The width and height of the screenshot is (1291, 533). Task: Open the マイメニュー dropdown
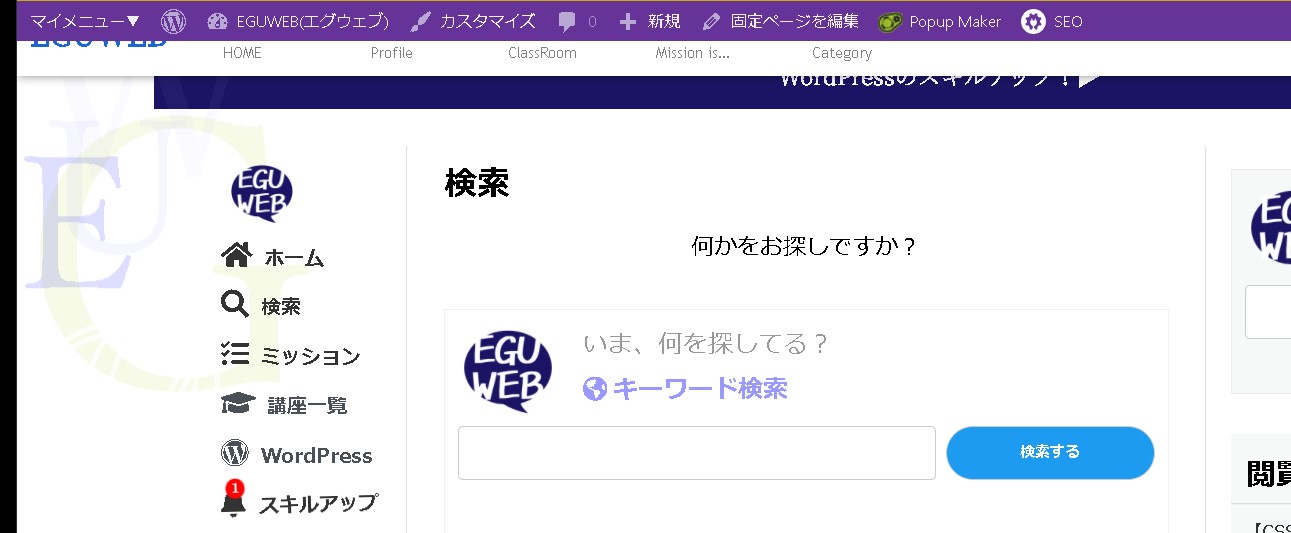[x=85, y=21]
